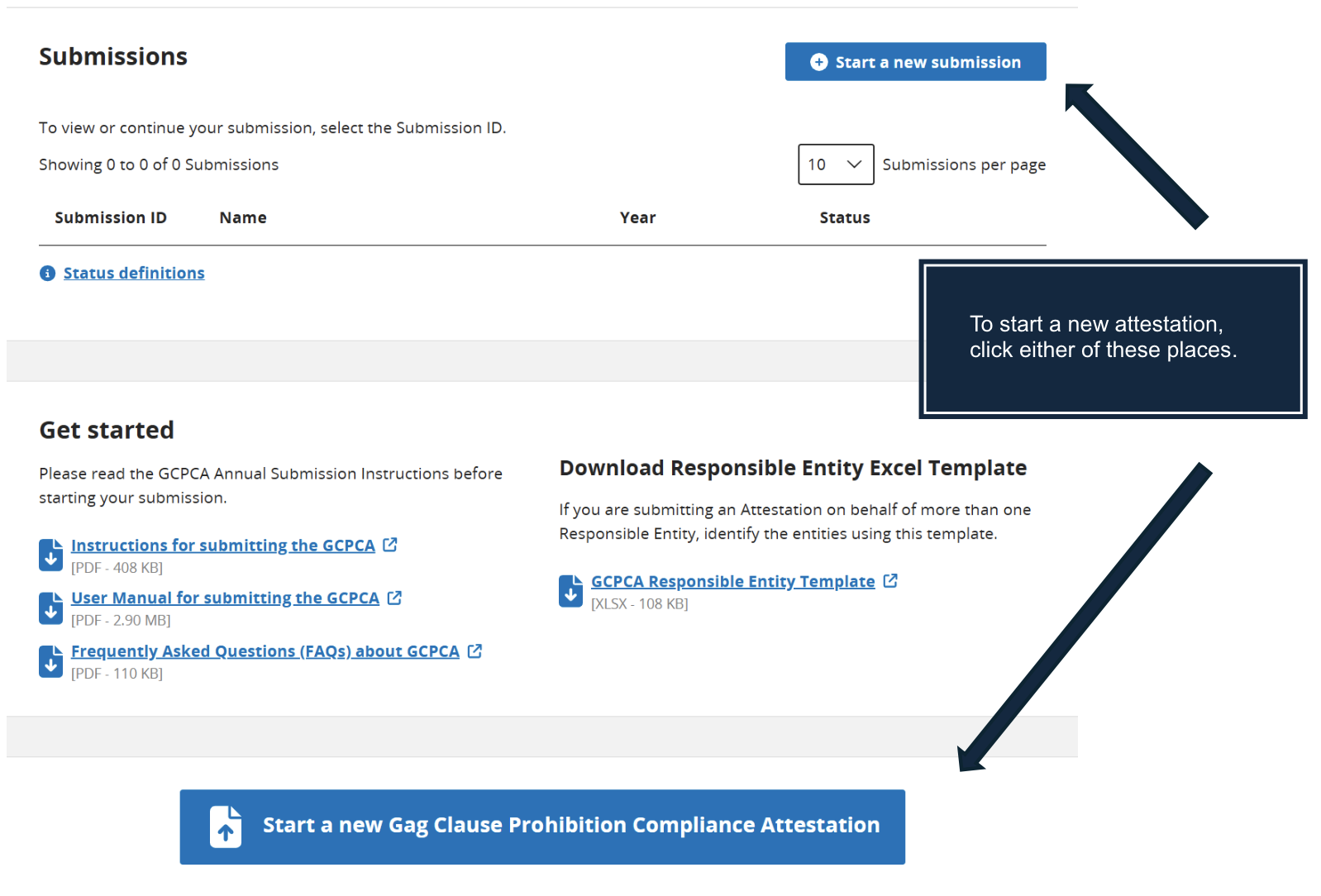Click the info icon beside Status definitions
Image resolution: width=1321 pixels, height=896 pixels.
[x=47, y=274]
